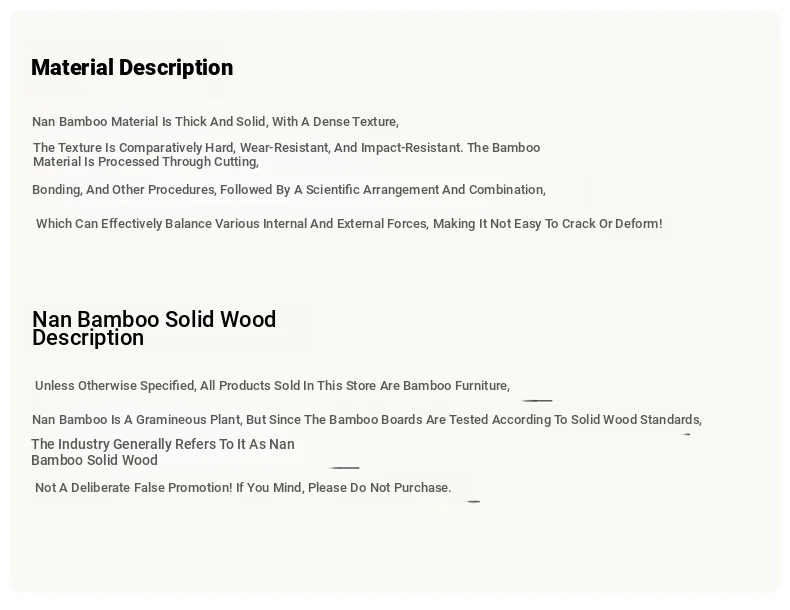Click Material Is Processed Through Cutting line
Image resolution: width=790 pixels, height=610 pixels.
coord(146,162)
